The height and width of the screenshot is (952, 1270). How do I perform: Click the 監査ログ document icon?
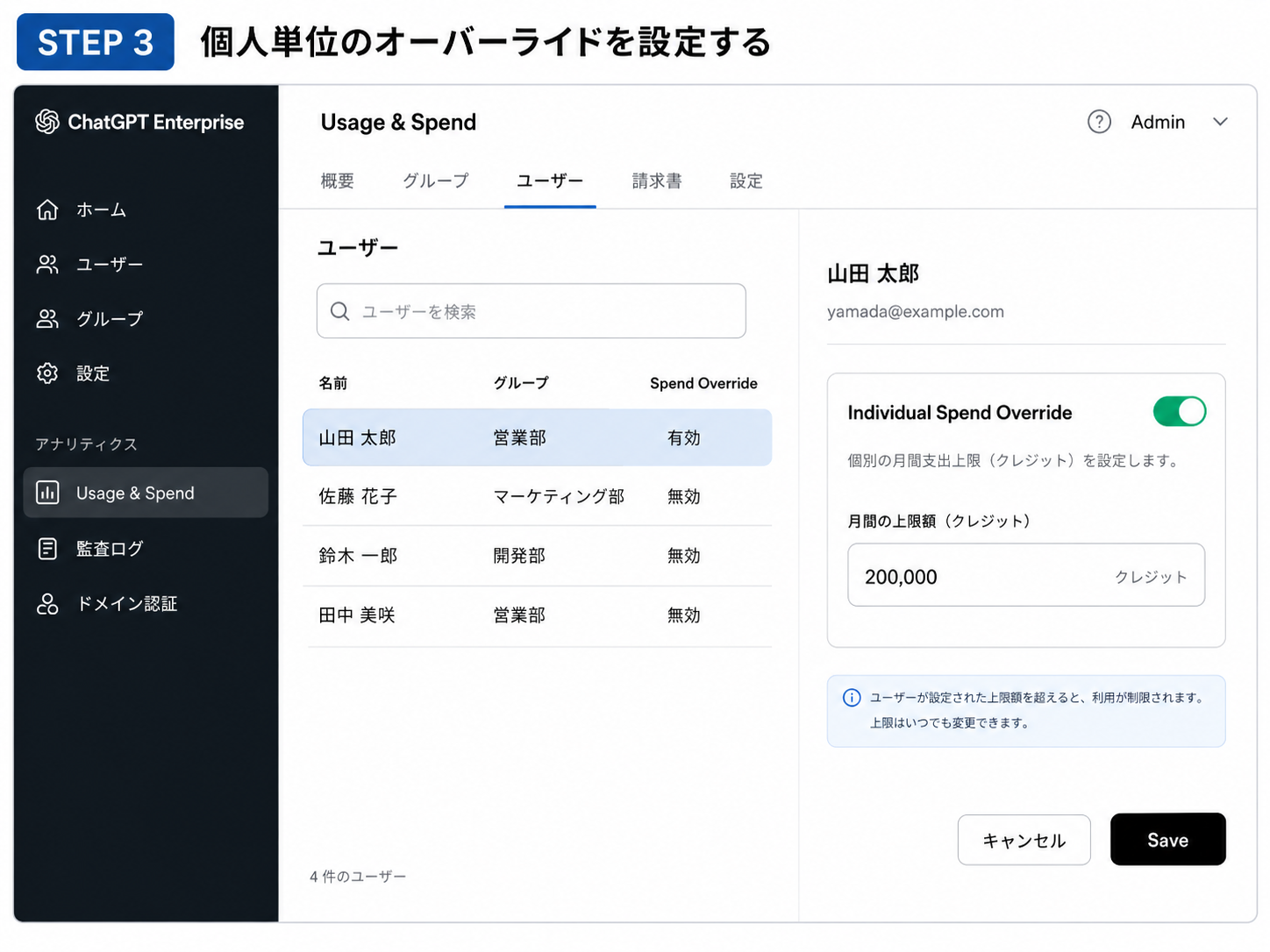tap(47, 549)
